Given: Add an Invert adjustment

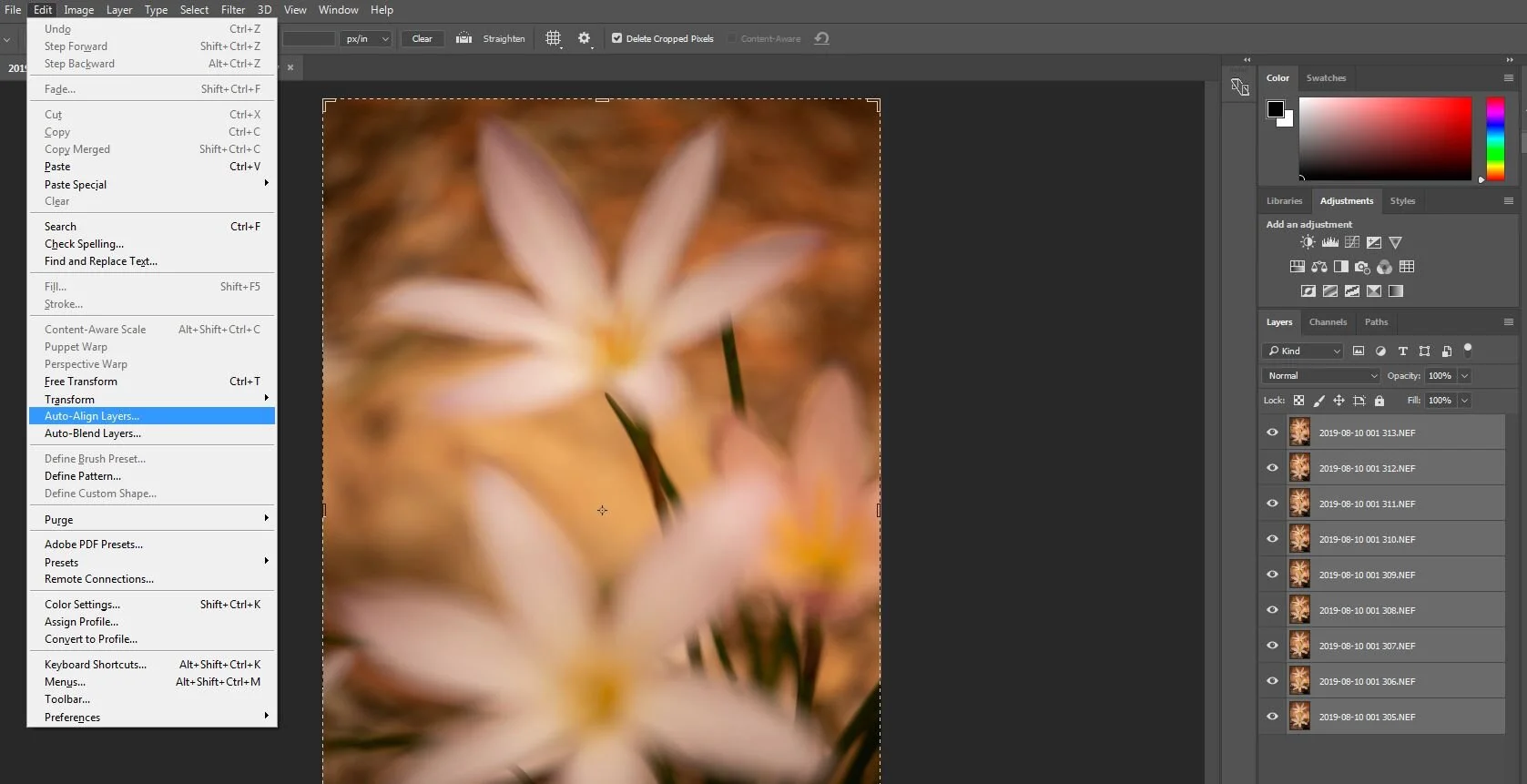Looking at the screenshot, I should click(1308, 291).
